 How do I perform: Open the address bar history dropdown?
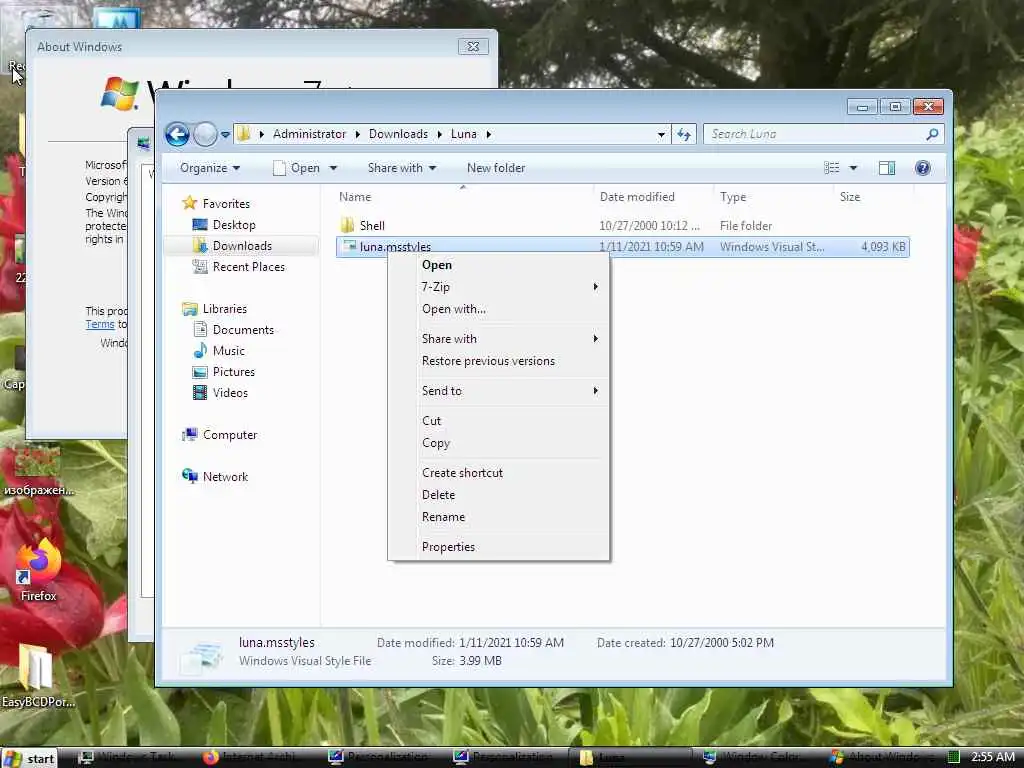click(x=661, y=135)
